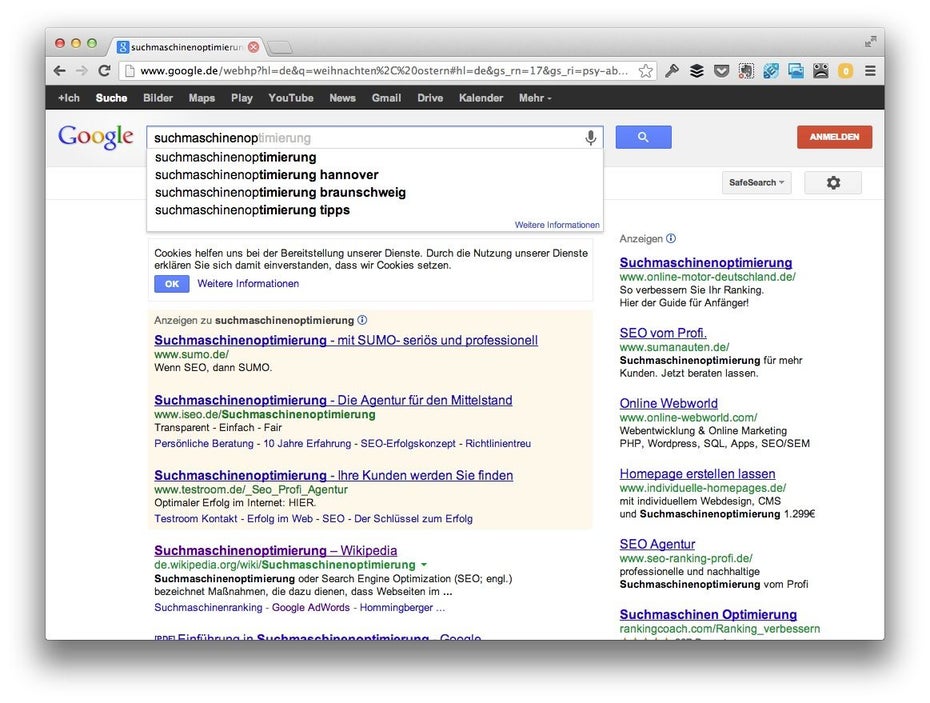Click the Pocket extension icon
Viewport: 930px width, 703px height.
click(721, 71)
